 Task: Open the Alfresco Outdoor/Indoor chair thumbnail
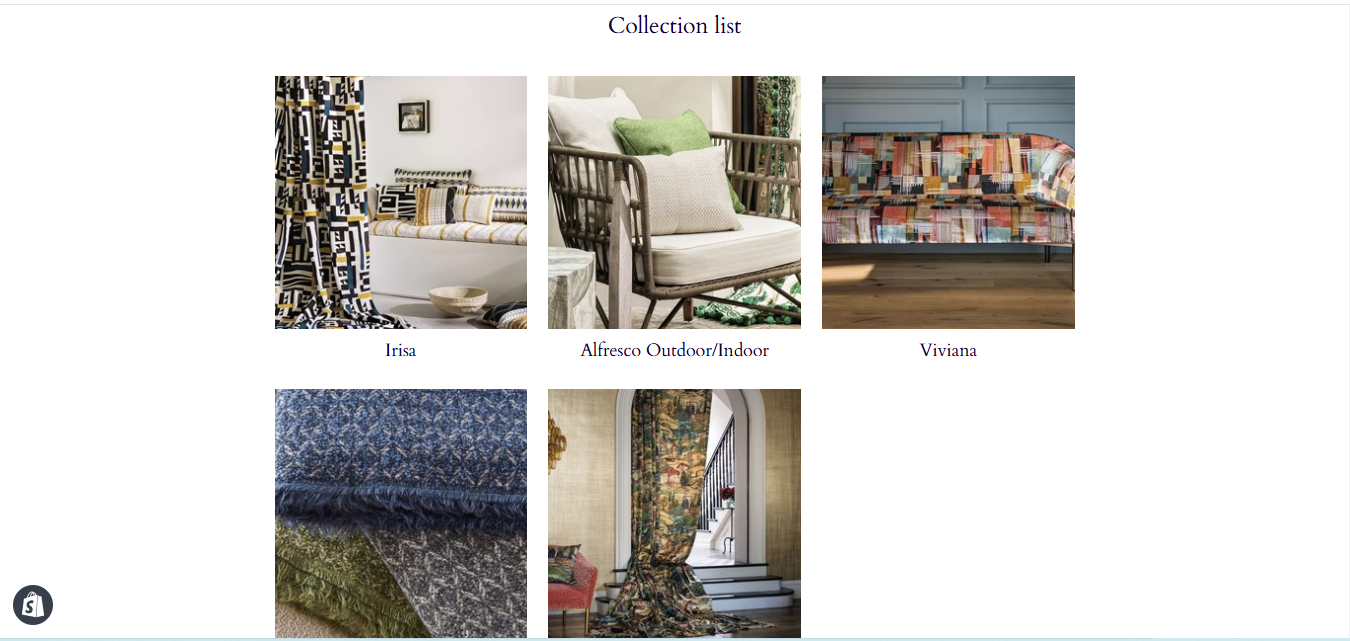(x=674, y=202)
